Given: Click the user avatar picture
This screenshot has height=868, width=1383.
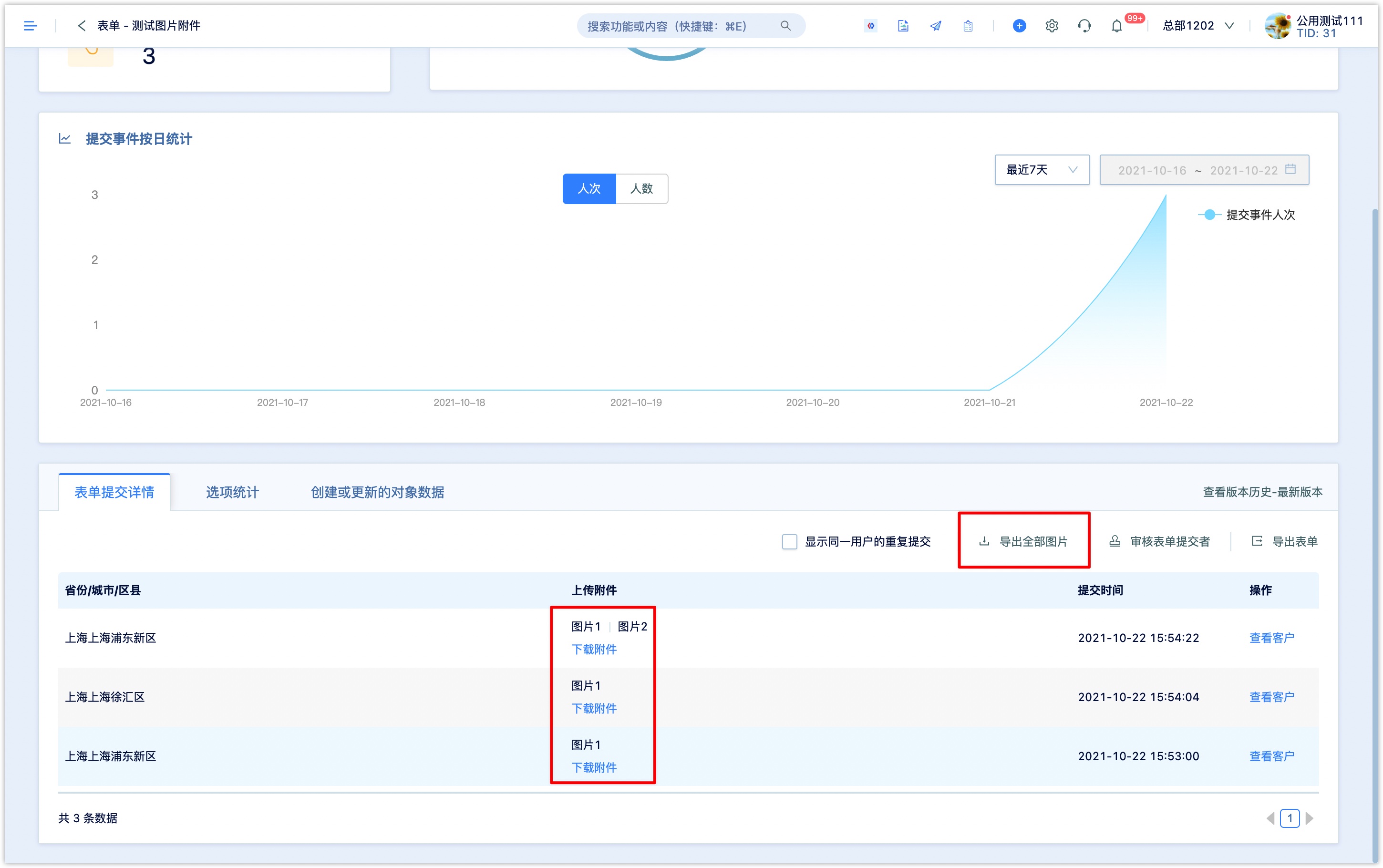Looking at the screenshot, I should (1278, 26).
